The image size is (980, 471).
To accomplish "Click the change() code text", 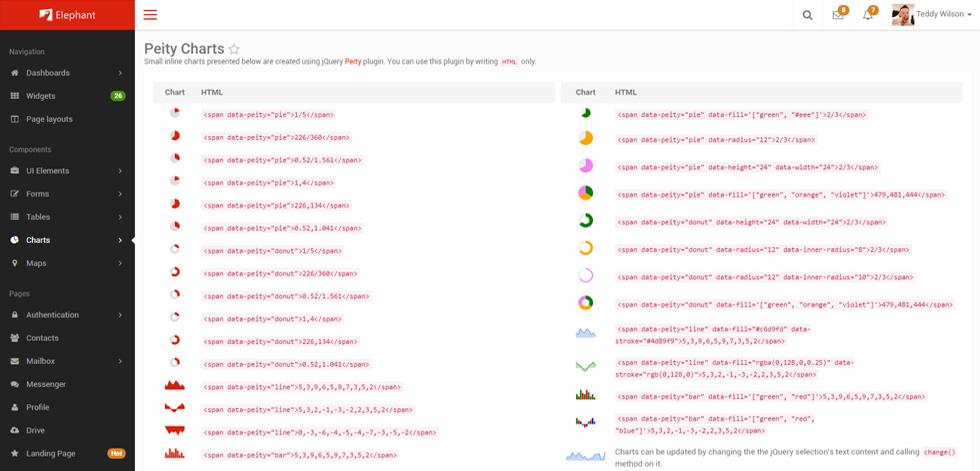I will [x=939, y=452].
